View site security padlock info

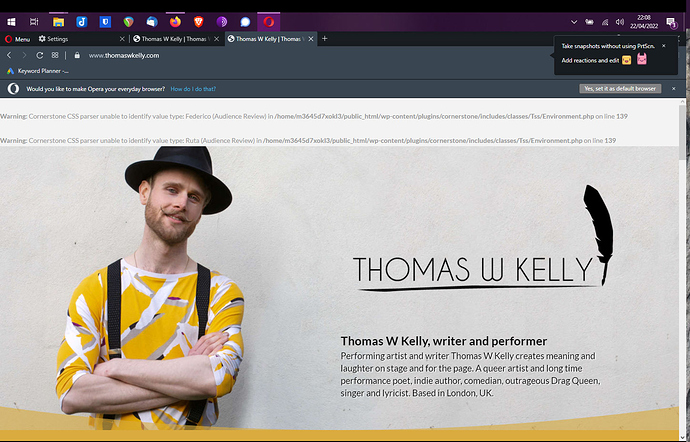point(77,55)
